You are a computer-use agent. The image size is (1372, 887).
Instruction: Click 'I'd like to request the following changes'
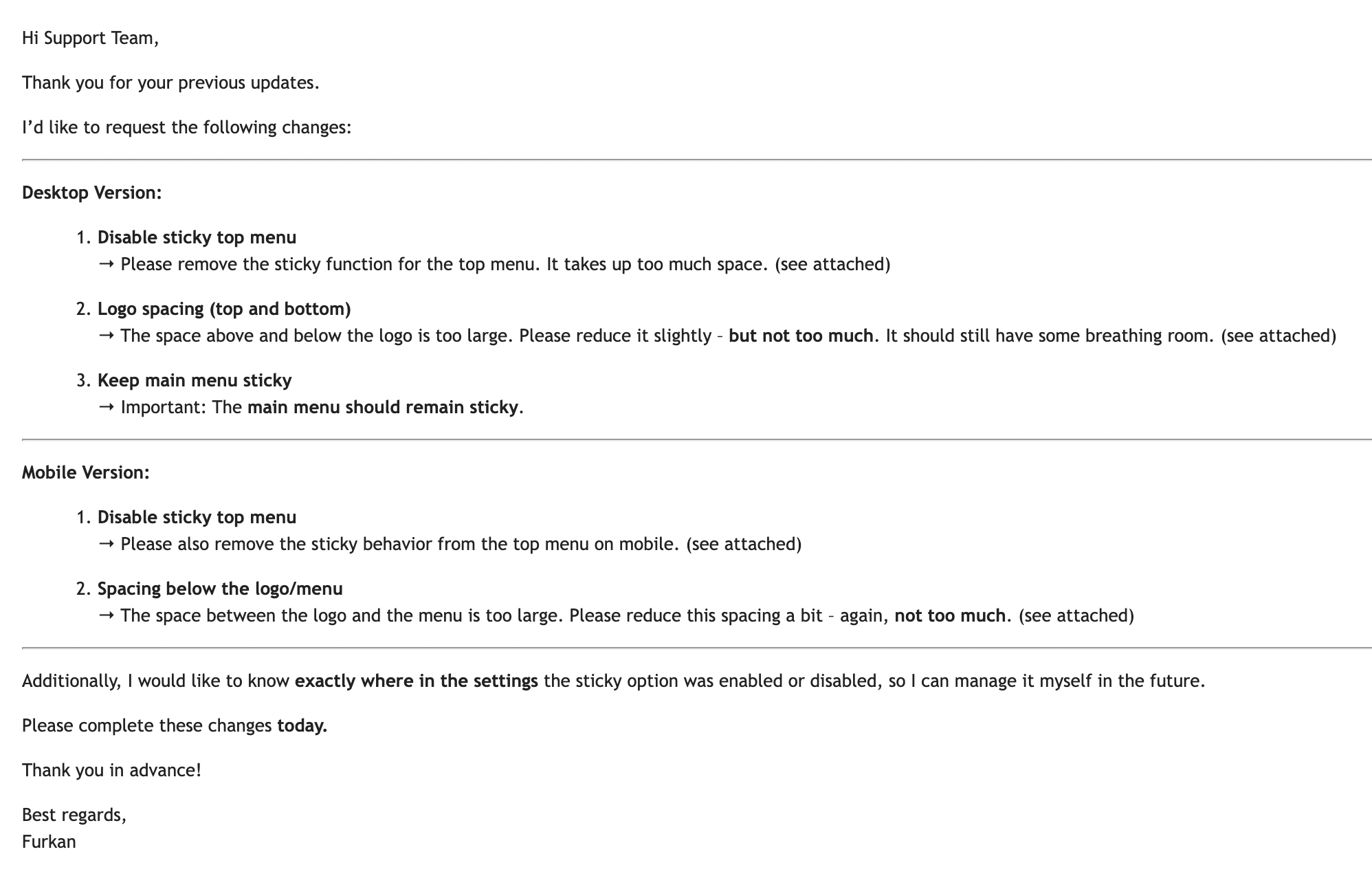pyautogui.click(x=187, y=128)
